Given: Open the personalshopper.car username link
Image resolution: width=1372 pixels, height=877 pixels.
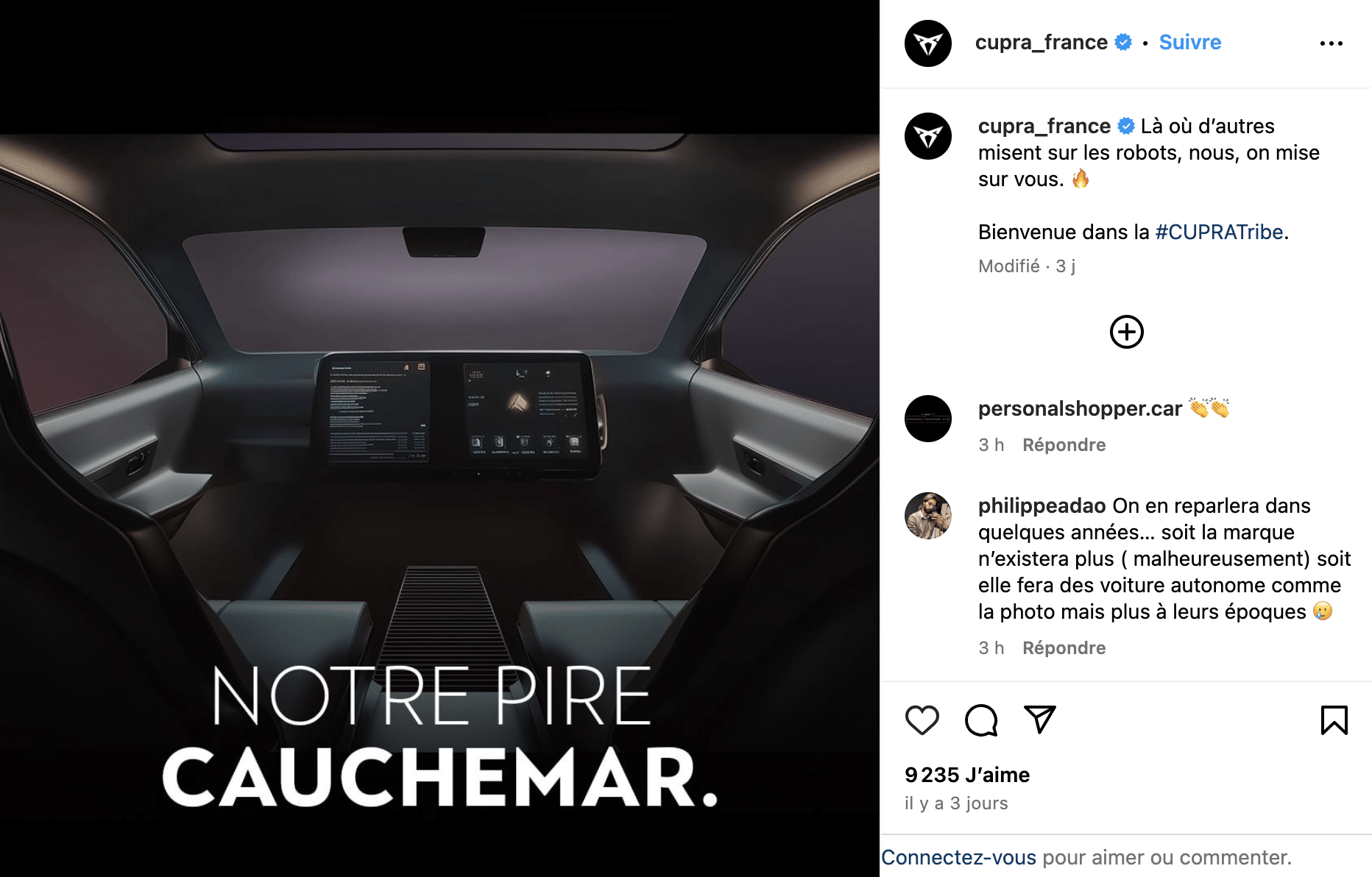Looking at the screenshot, I should coord(1080,408).
